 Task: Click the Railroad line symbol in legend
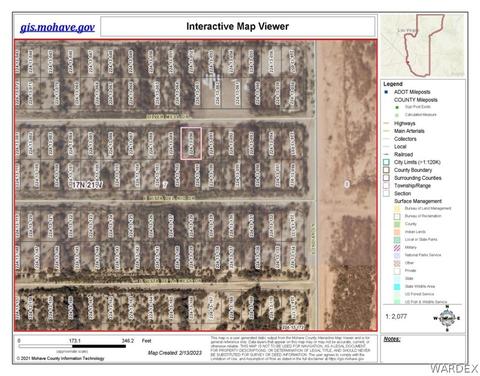tap(386, 154)
